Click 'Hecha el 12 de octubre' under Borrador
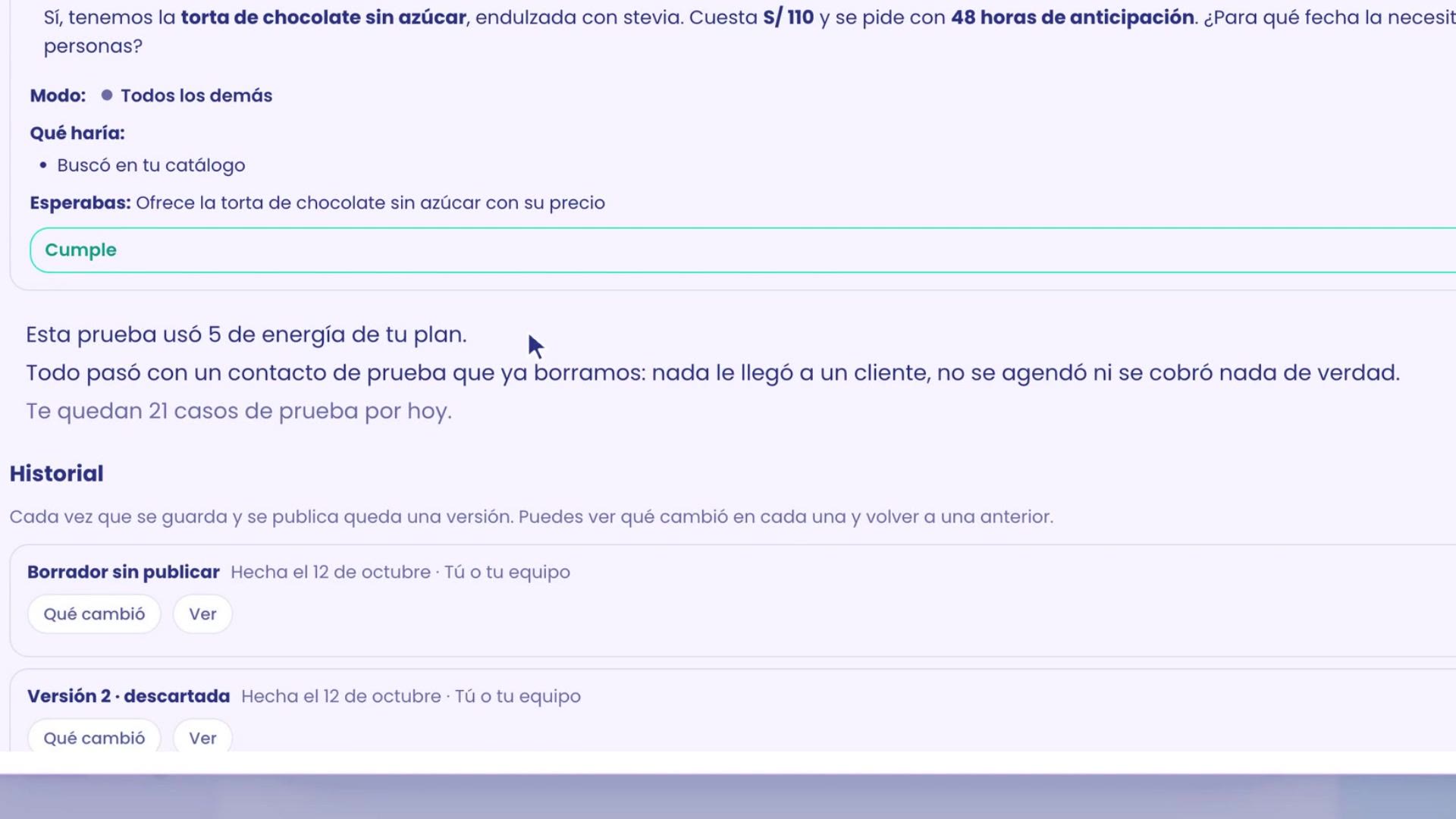Screen dimensions: 1456x819 [331, 572]
